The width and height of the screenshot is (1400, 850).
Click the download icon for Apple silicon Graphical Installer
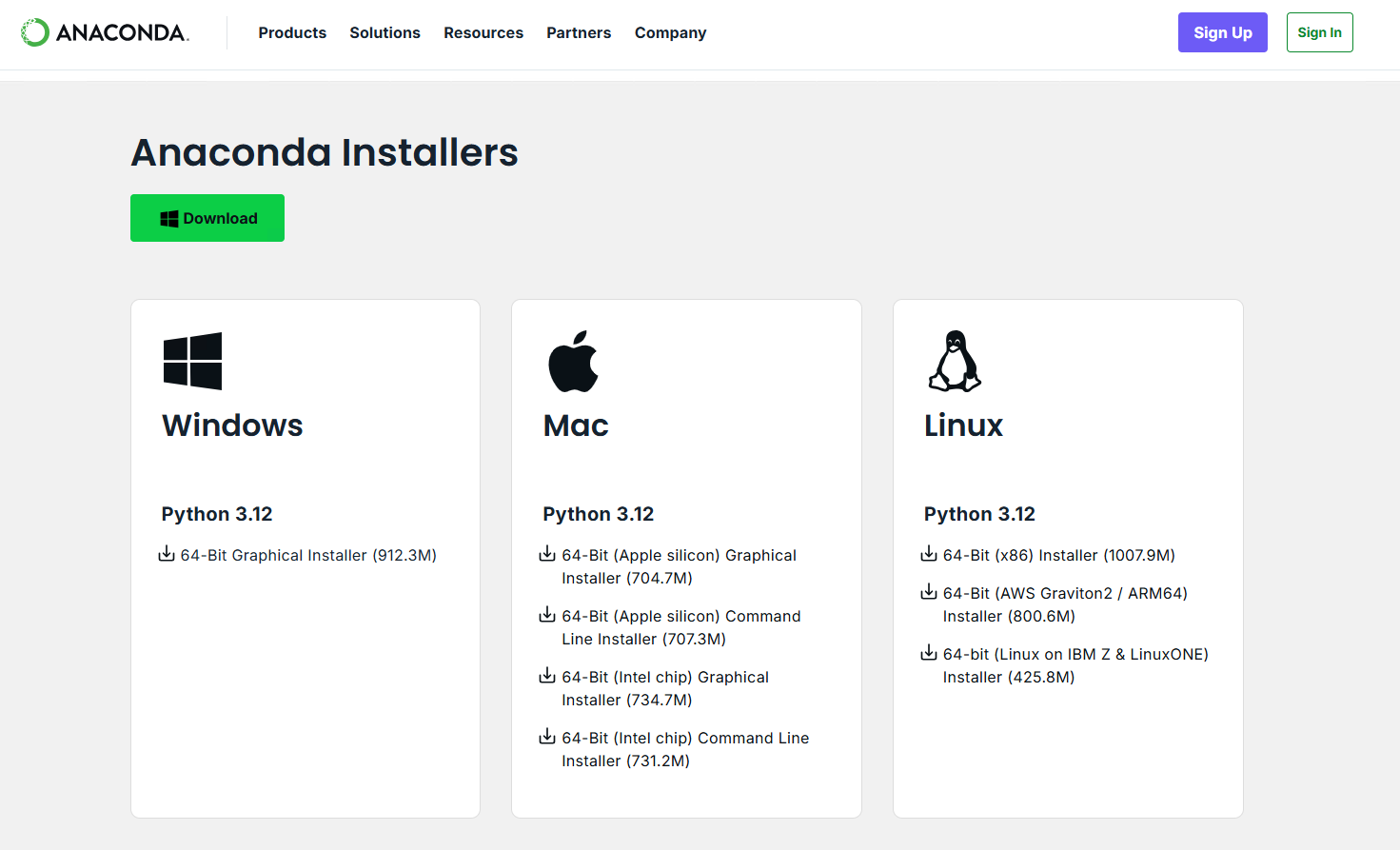click(547, 554)
